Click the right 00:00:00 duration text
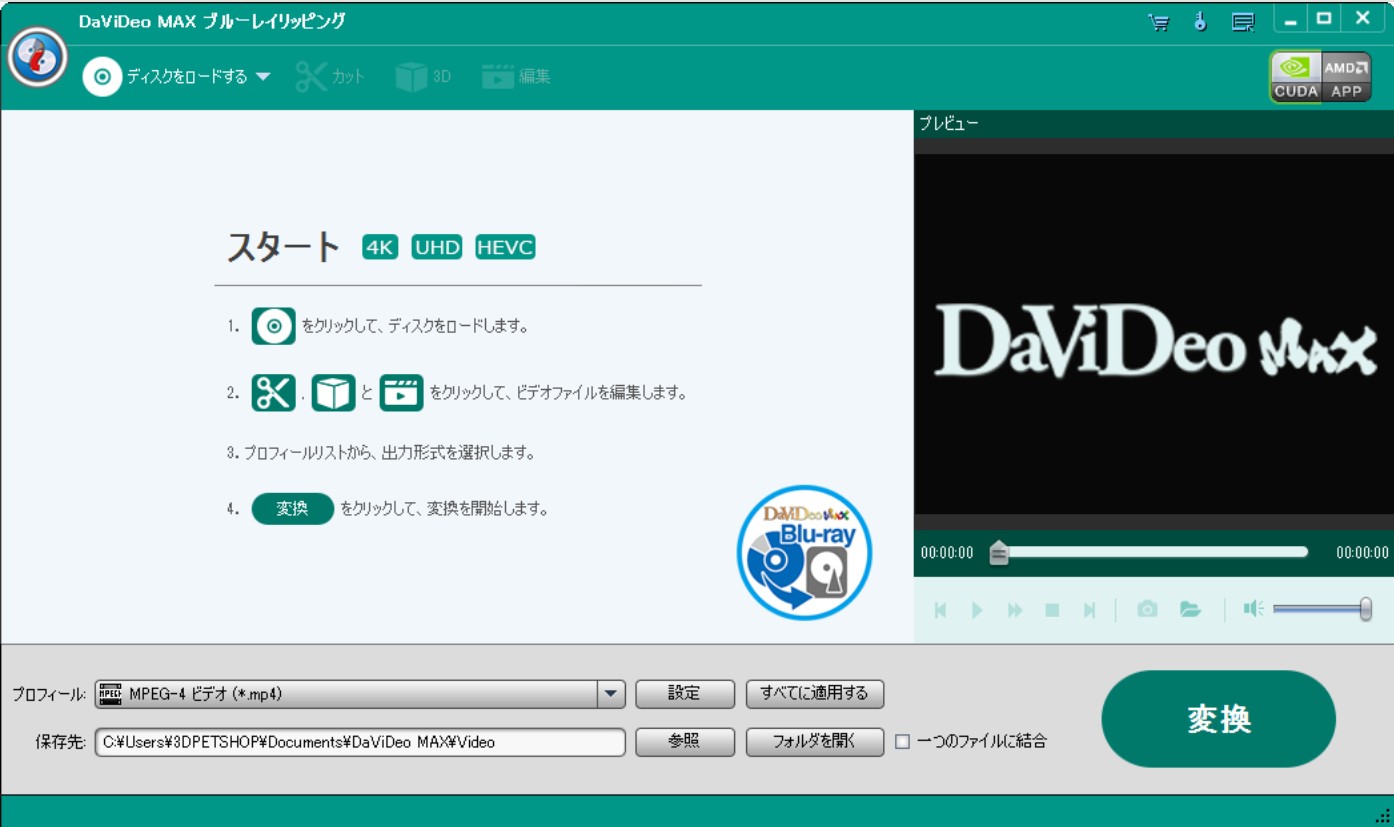Image resolution: width=1394 pixels, height=827 pixels. tap(1362, 552)
